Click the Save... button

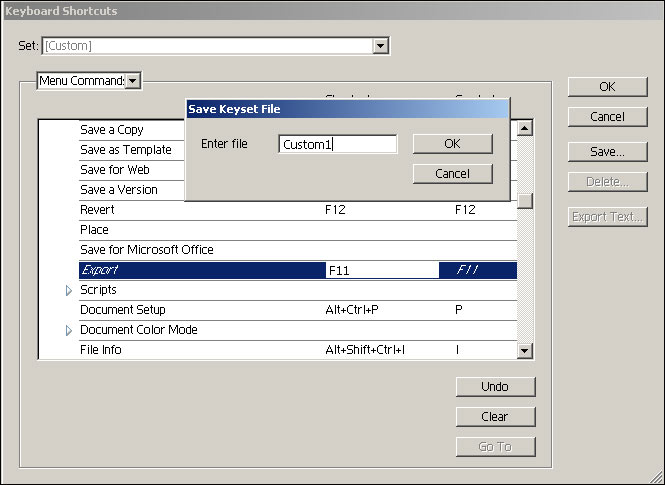606,152
